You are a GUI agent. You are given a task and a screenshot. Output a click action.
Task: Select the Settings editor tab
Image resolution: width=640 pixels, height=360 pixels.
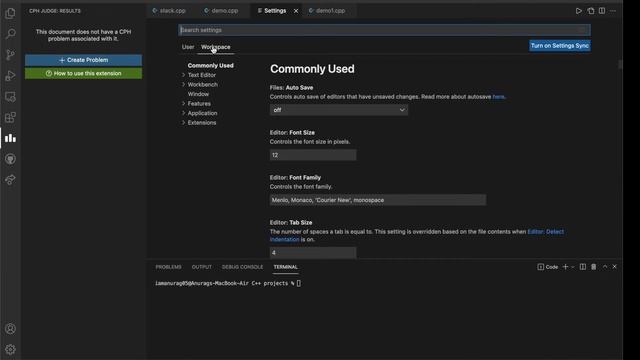click(275, 11)
